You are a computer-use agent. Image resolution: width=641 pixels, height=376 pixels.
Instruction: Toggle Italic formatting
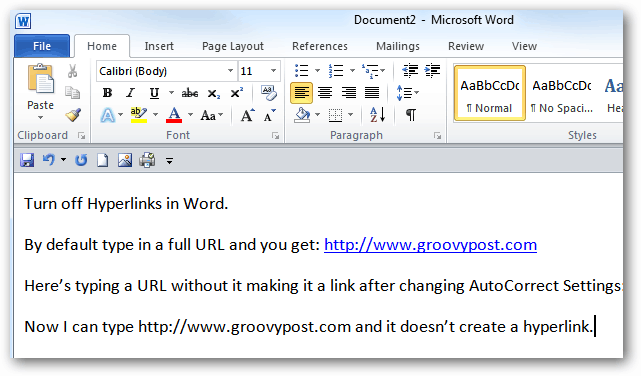[x=130, y=93]
